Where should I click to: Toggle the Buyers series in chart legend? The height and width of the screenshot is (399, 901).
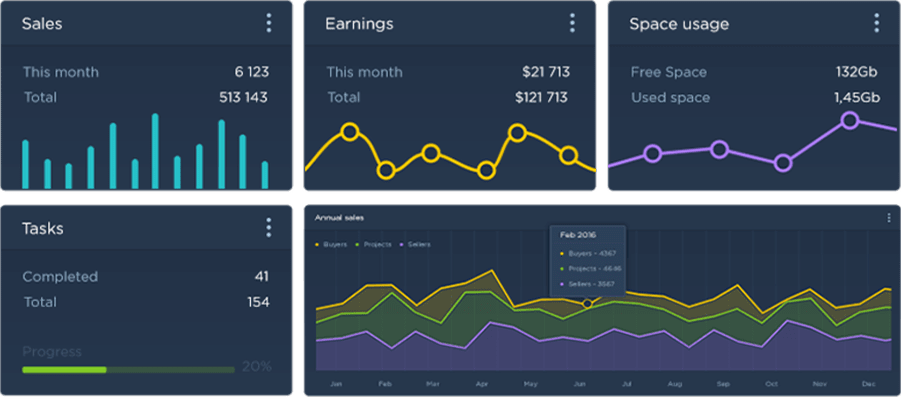[331, 244]
